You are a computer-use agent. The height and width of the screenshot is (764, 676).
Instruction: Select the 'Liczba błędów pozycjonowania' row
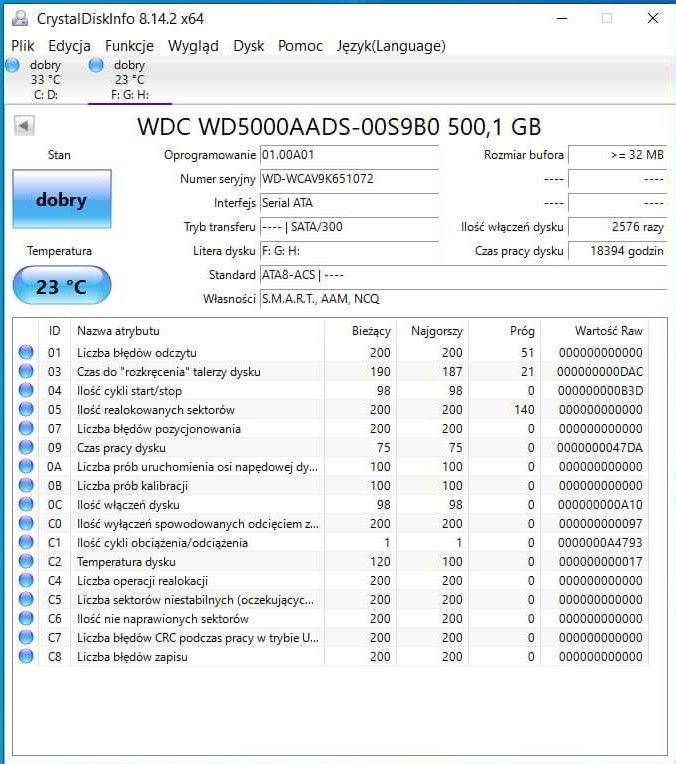coord(331,428)
